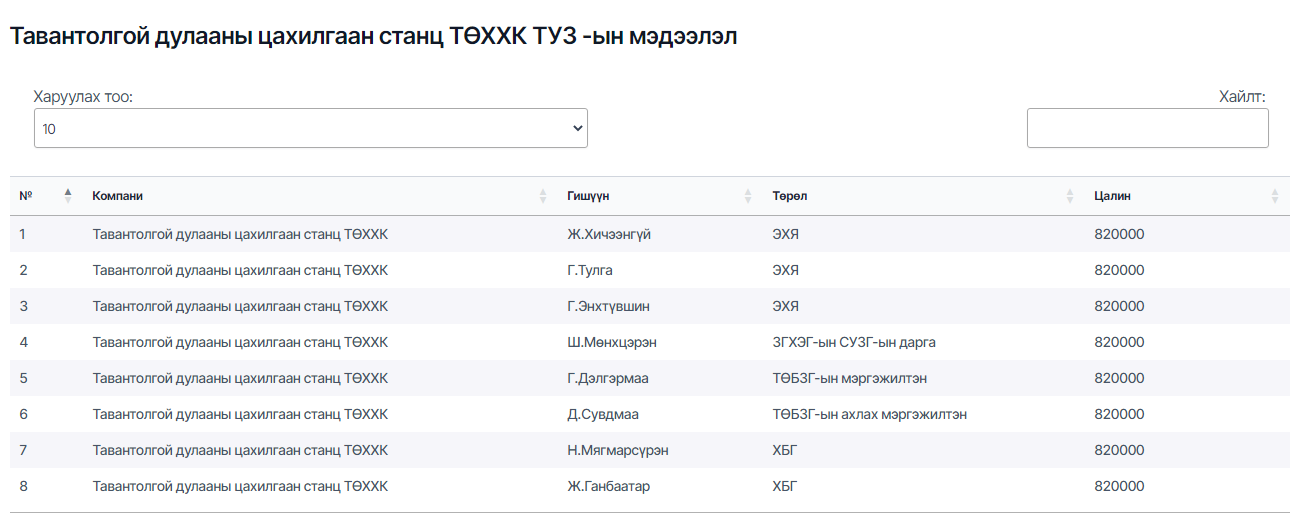The image size is (1311, 514).
Task: Click the dropdown chevron of the rows selector
Action: coord(577,129)
